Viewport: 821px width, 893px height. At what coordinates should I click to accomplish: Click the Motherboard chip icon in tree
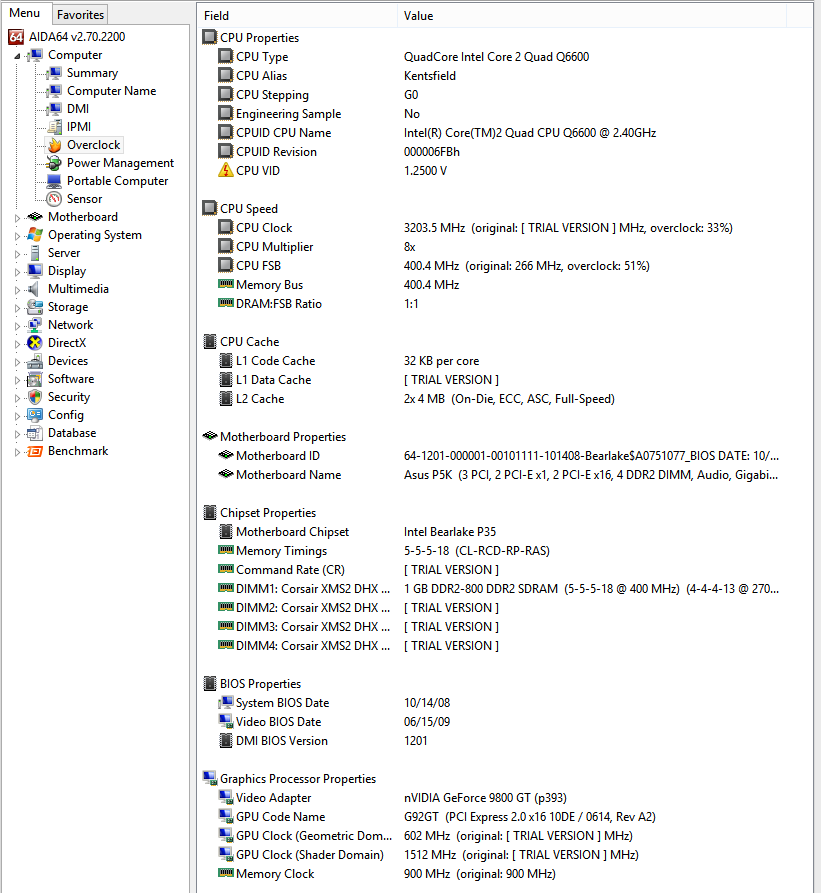[x=35, y=217]
